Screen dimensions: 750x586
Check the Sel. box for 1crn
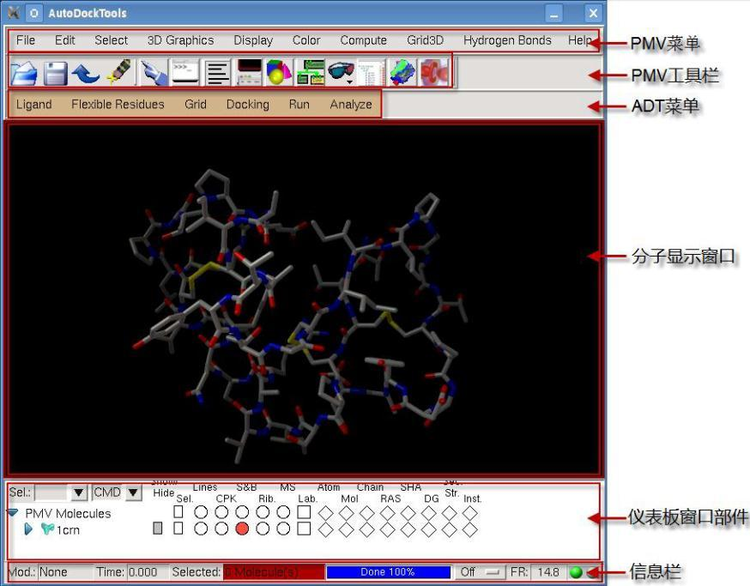[x=178, y=528]
